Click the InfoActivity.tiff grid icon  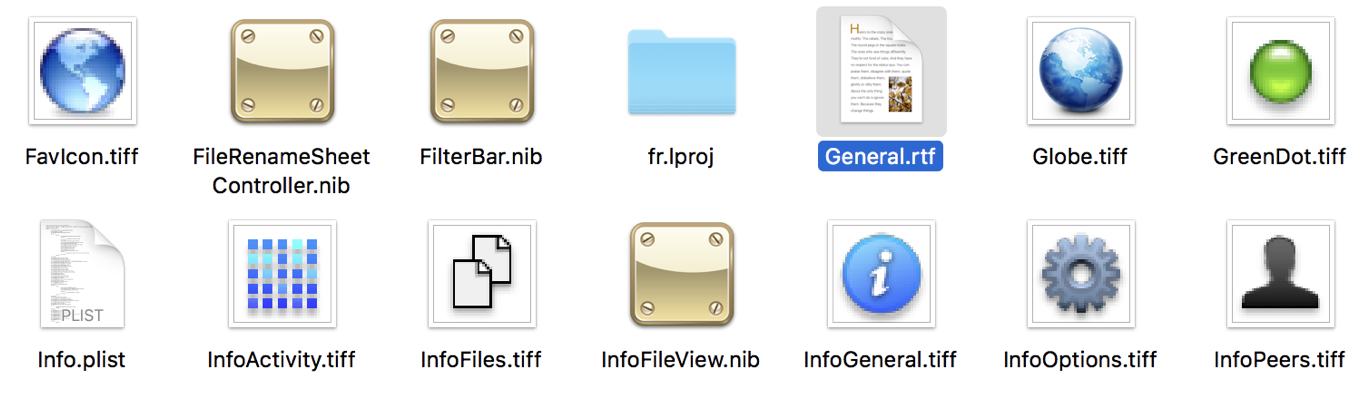coord(281,274)
